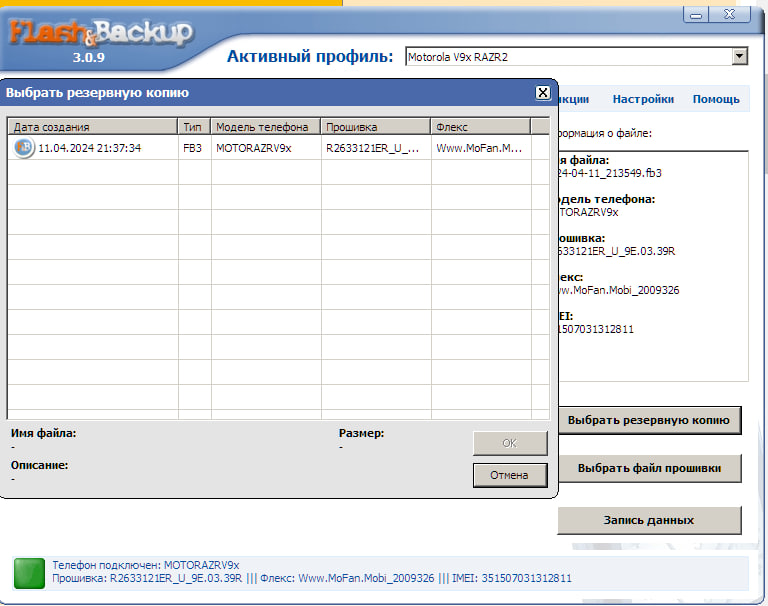The width and height of the screenshot is (768, 606).
Task: Click the R2633121ER_U_... firmware cell
Action: point(373,148)
